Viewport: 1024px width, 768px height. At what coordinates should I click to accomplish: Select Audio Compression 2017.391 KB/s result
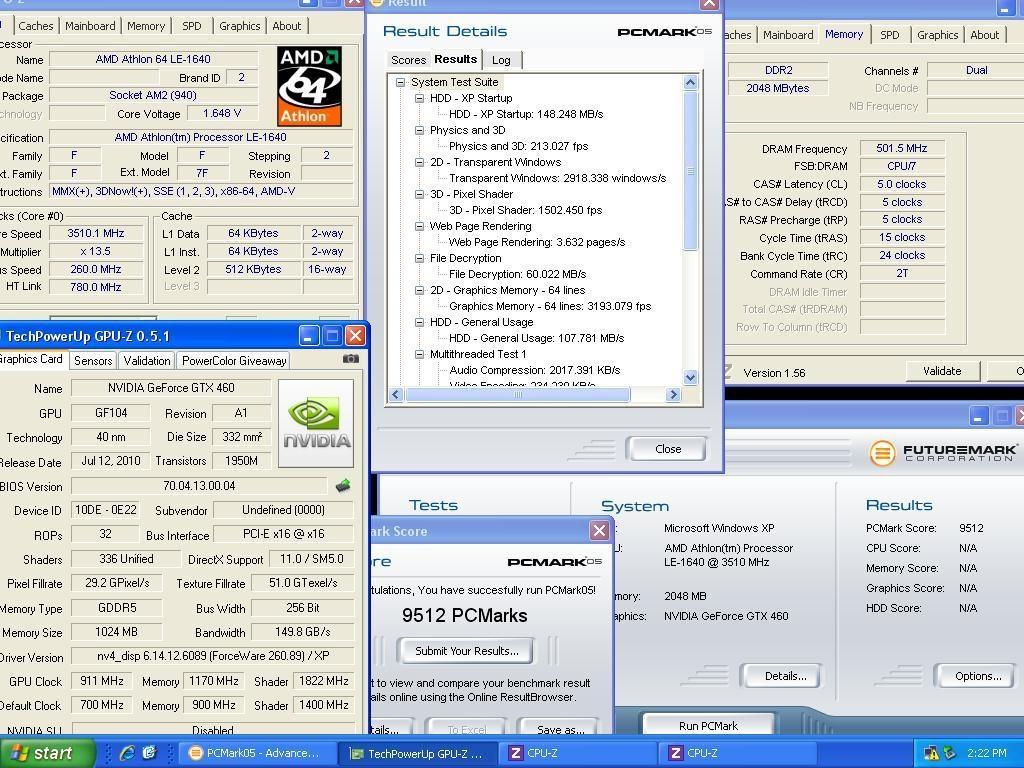pyautogui.click(x=534, y=370)
